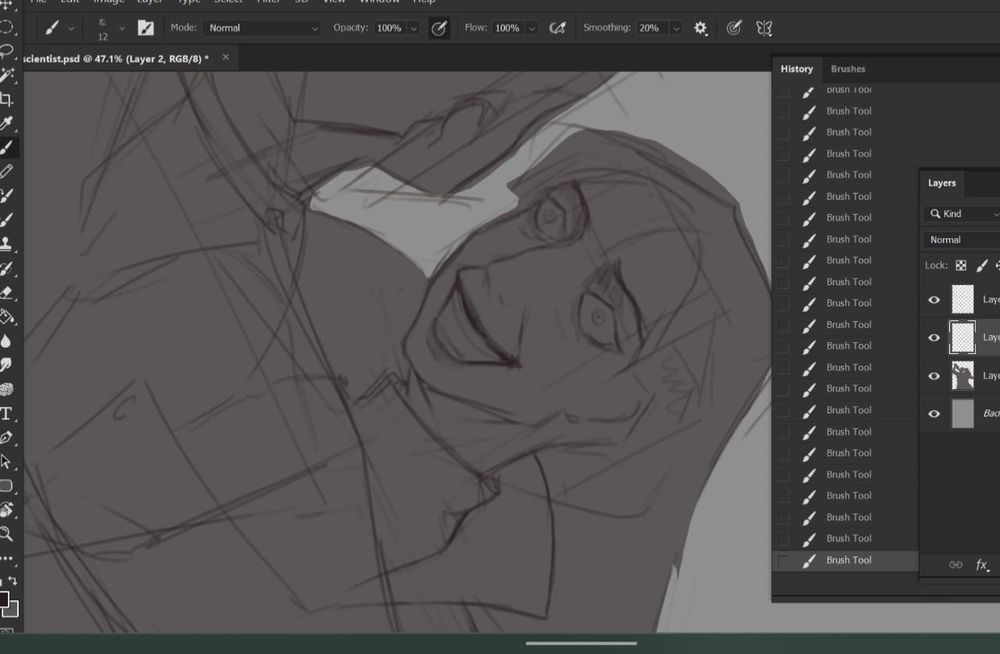1000x654 pixels.
Task: Toggle visibility of the topmost layer
Action: [934, 300]
